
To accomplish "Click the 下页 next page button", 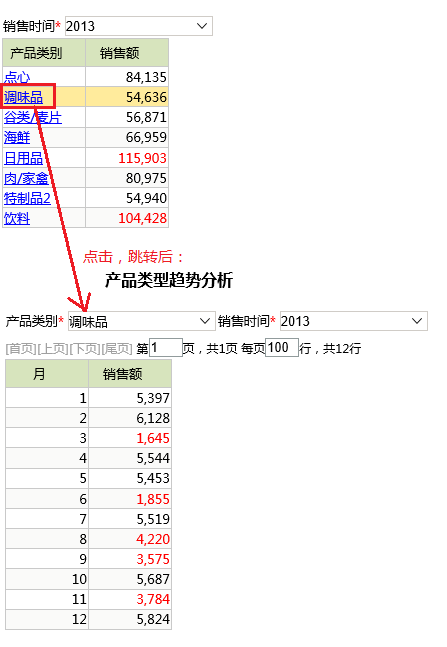I will (x=85, y=349).
